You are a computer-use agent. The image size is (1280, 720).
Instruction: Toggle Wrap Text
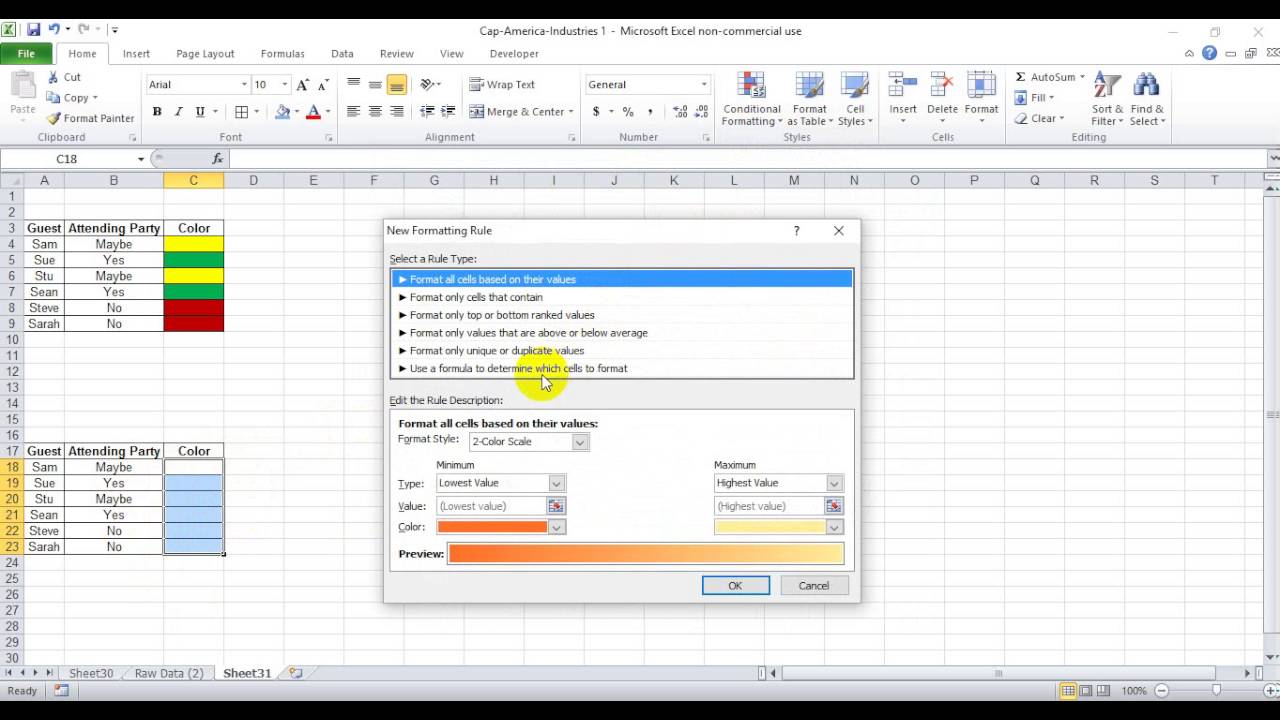pyautogui.click(x=502, y=85)
